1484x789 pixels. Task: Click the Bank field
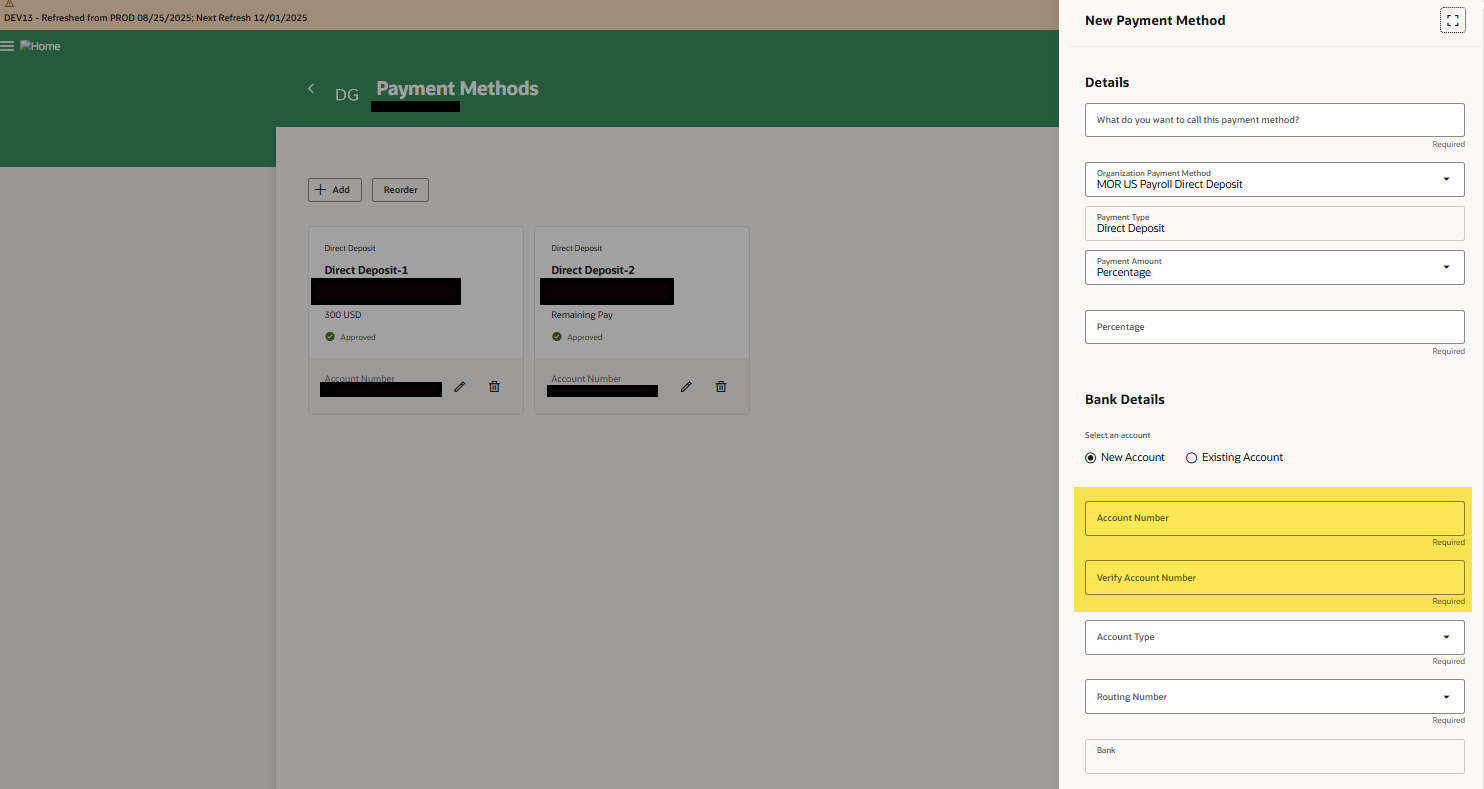pos(1274,756)
